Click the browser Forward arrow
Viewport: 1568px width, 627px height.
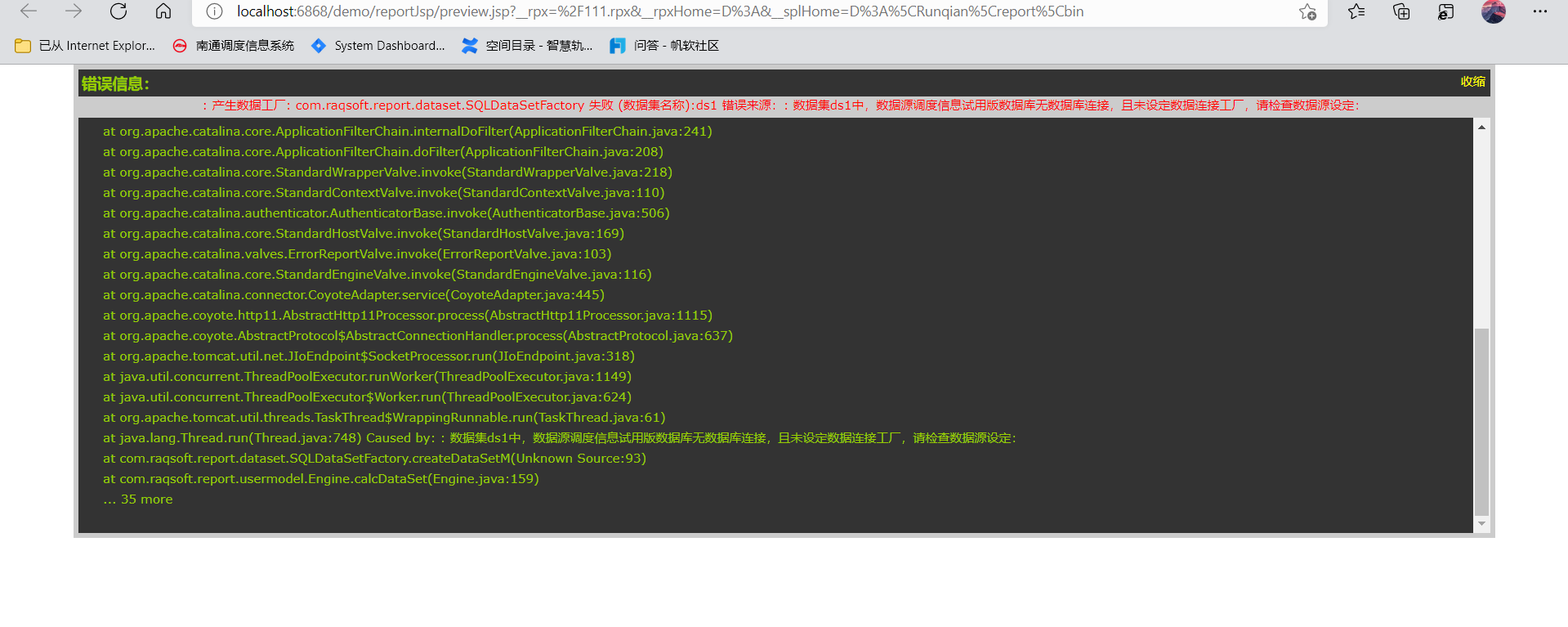tap(74, 11)
